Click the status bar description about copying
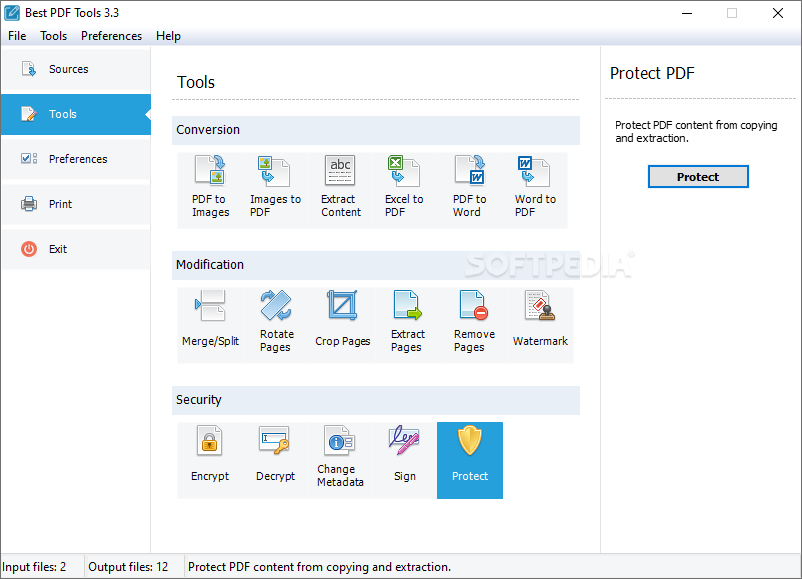This screenshot has height=579, width=802. (x=319, y=567)
